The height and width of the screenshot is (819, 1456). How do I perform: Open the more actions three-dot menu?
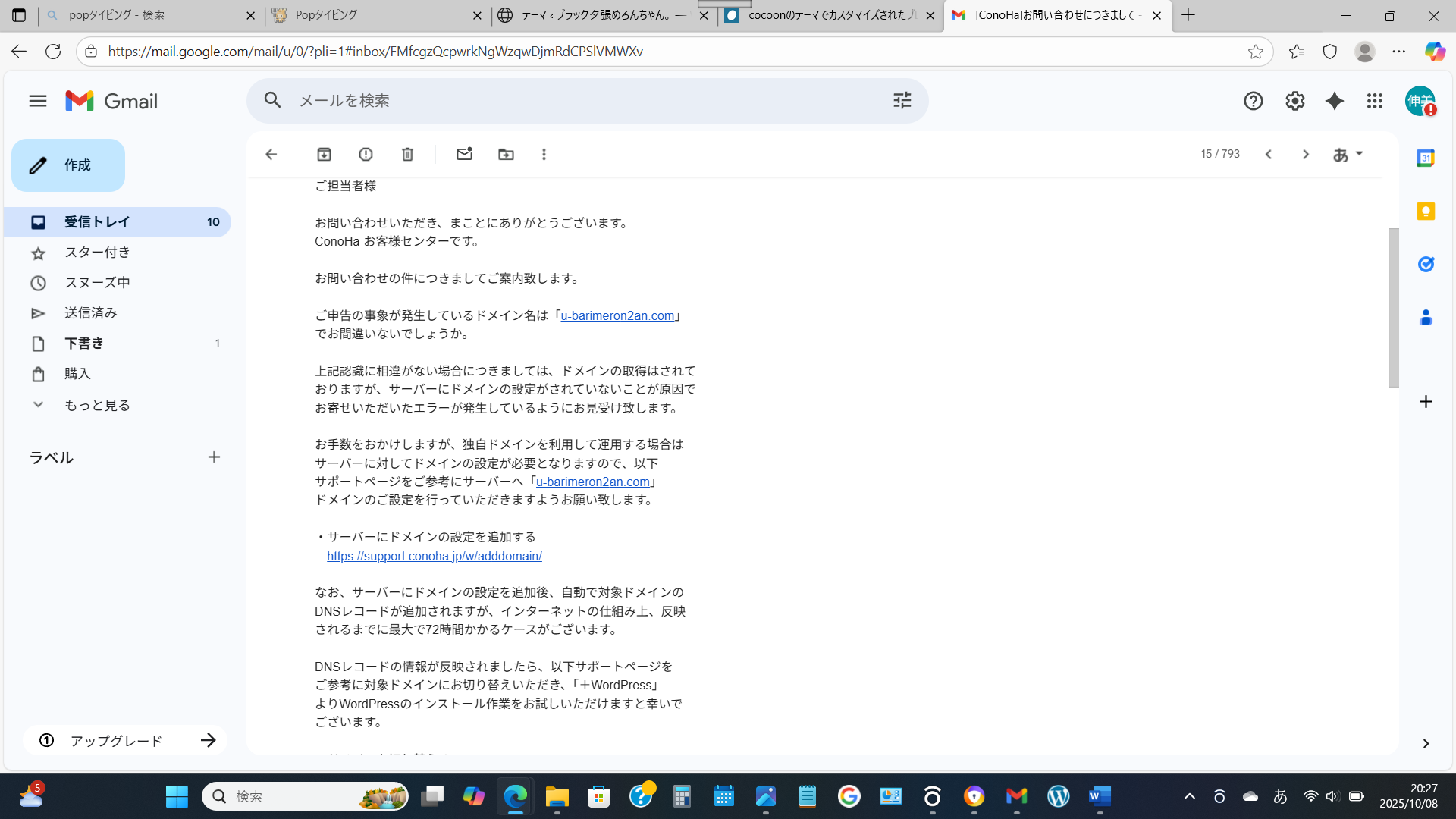544,155
